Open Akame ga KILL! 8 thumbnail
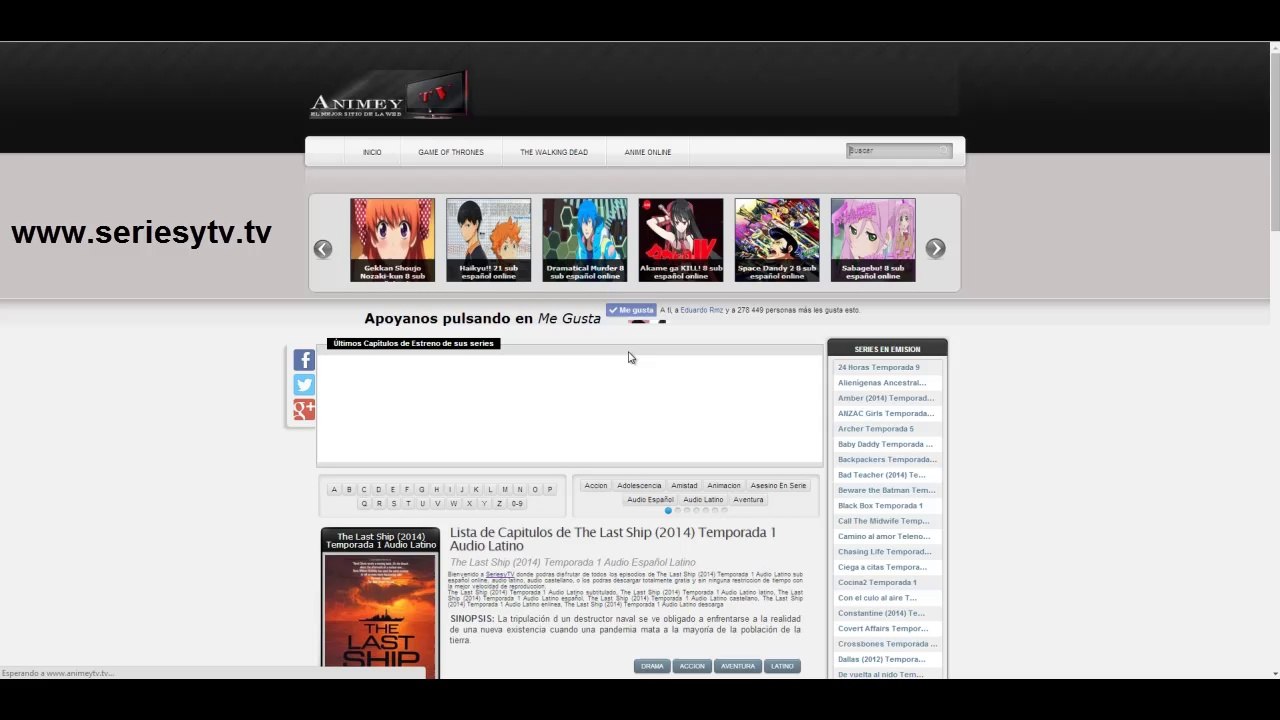This screenshot has width=1280, height=720. 681,240
